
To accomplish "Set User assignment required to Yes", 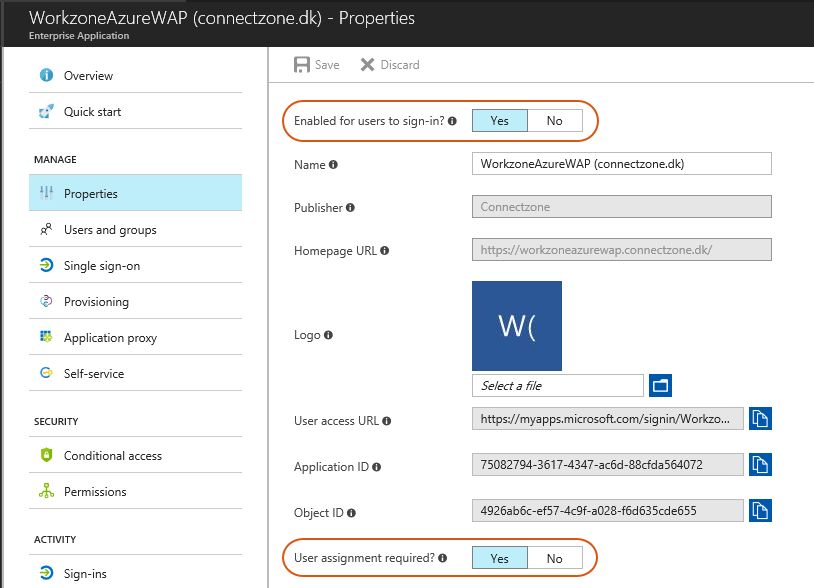I will pos(499,558).
